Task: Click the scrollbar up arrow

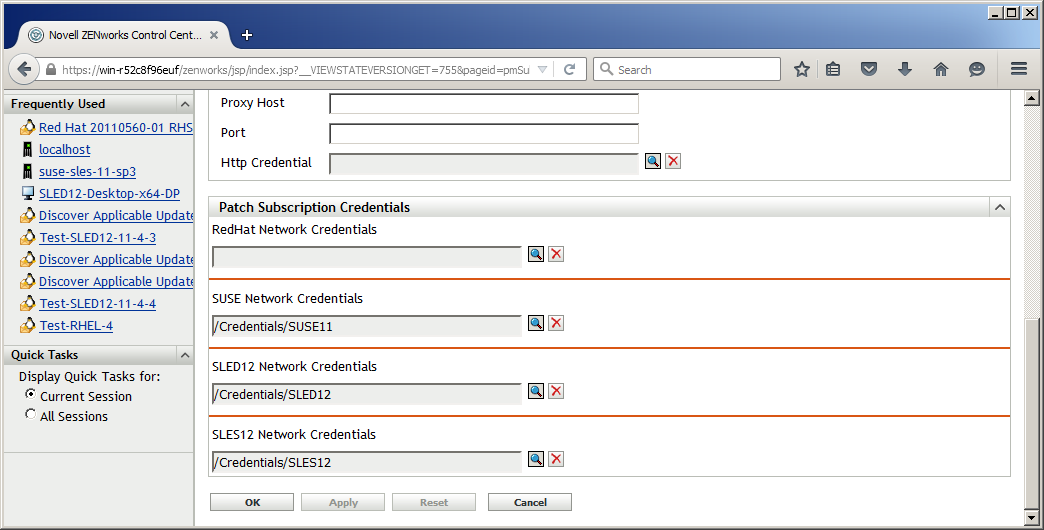Action: coord(1031,99)
